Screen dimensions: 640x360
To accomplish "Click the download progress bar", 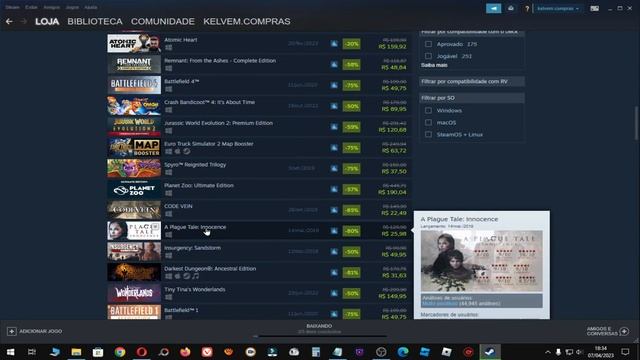I will tap(320, 336).
